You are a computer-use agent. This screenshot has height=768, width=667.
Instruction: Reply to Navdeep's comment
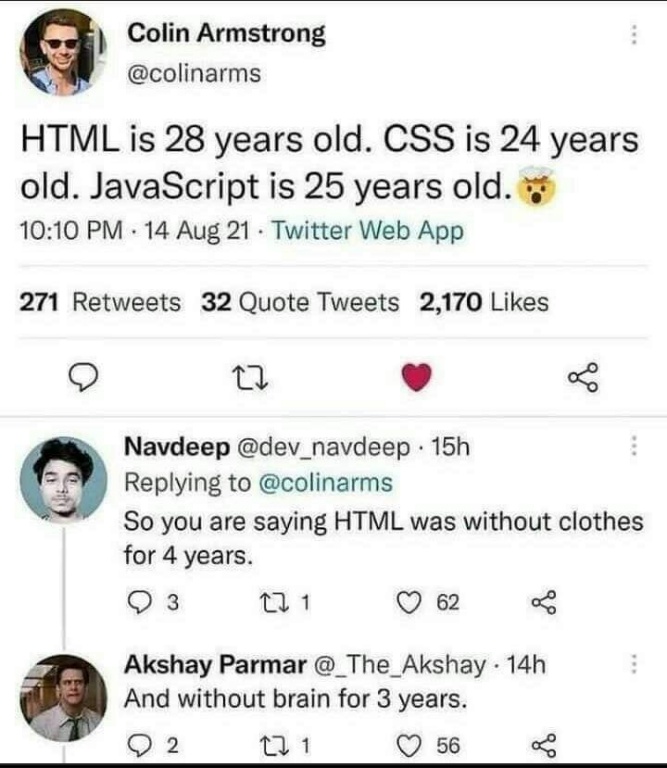(x=139, y=602)
